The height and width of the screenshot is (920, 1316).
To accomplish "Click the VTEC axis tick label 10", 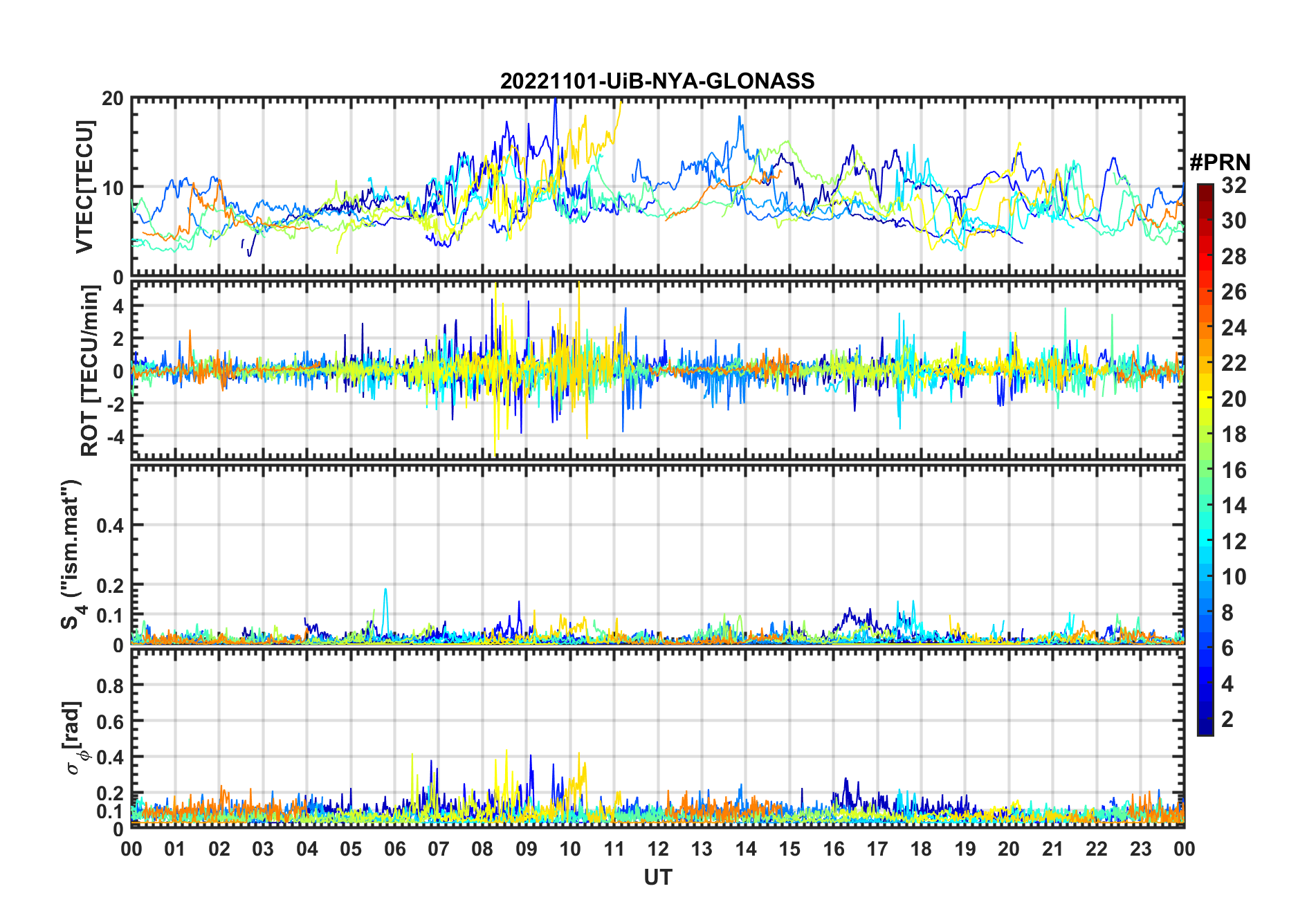I will [x=113, y=187].
